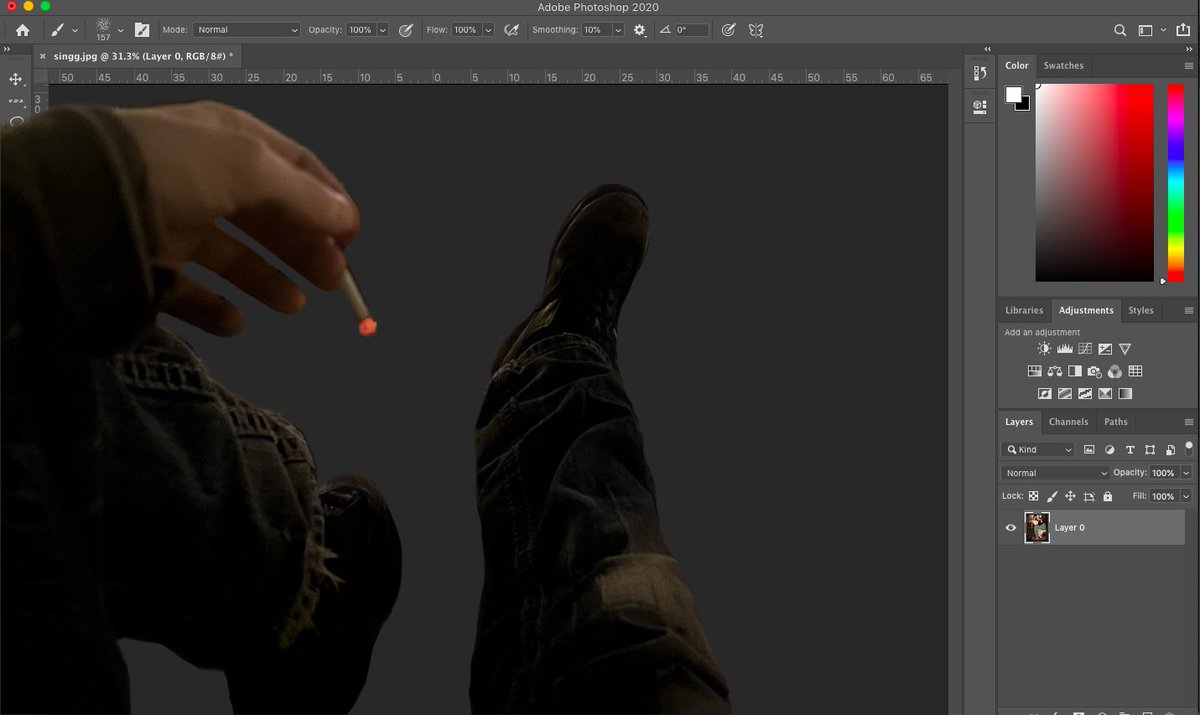The height and width of the screenshot is (715, 1200).
Task: Click the white foreground color swatch
Action: pyautogui.click(x=1012, y=94)
